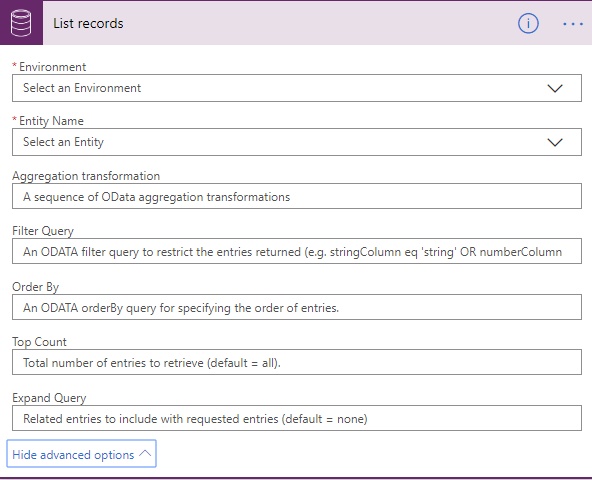592x480 pixels.
Task: Open the info icon for List records
Action: [x=528, y=23]
